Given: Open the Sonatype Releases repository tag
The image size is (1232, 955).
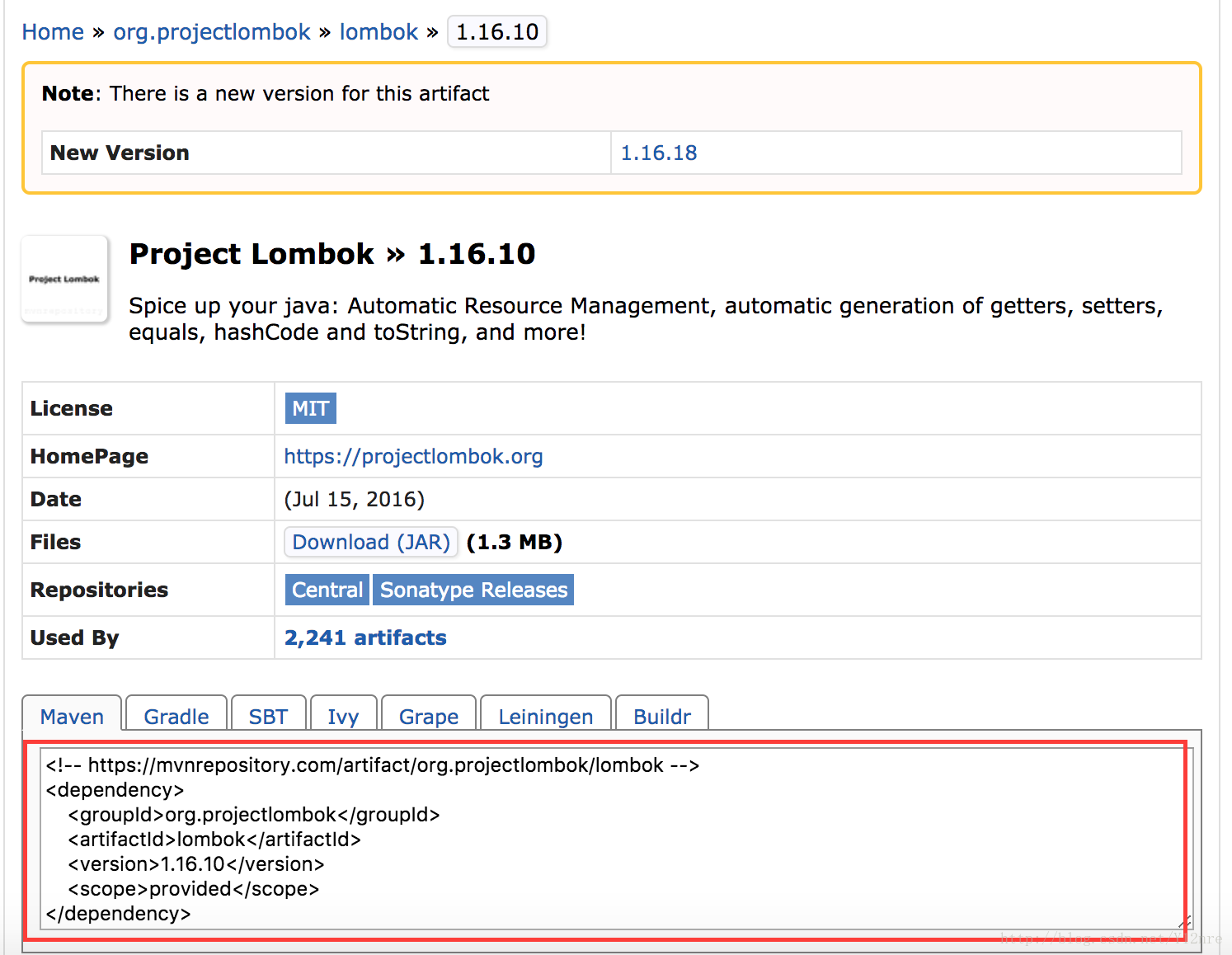Looking at the screenshot, I should click(x=473, y=590).
